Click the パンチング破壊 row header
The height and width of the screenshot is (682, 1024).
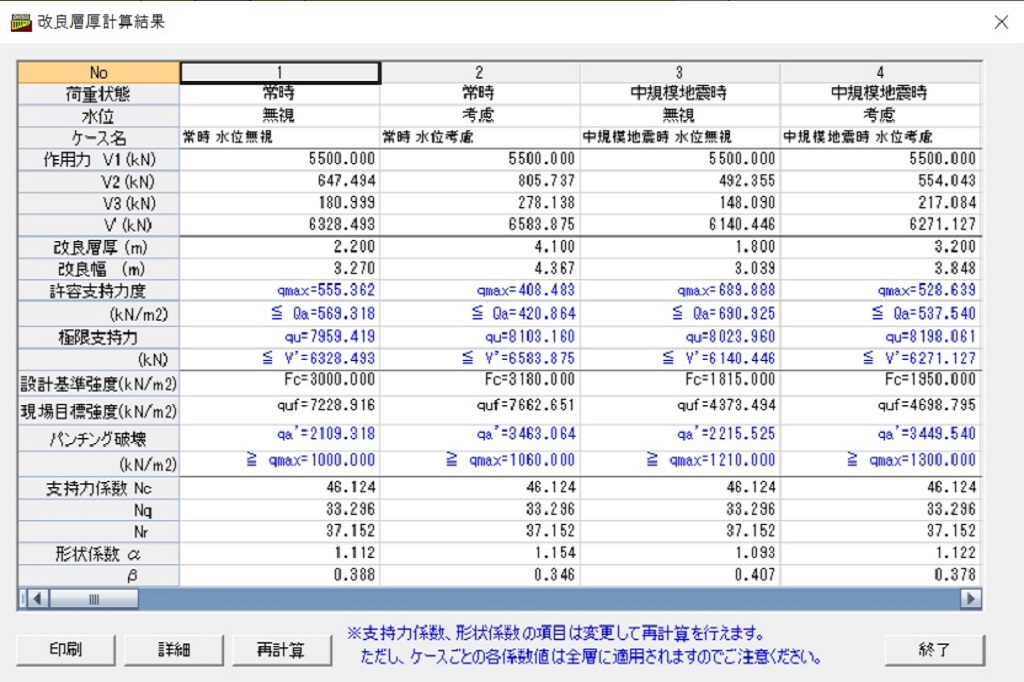pyautogui.click(x=99, y=439)
